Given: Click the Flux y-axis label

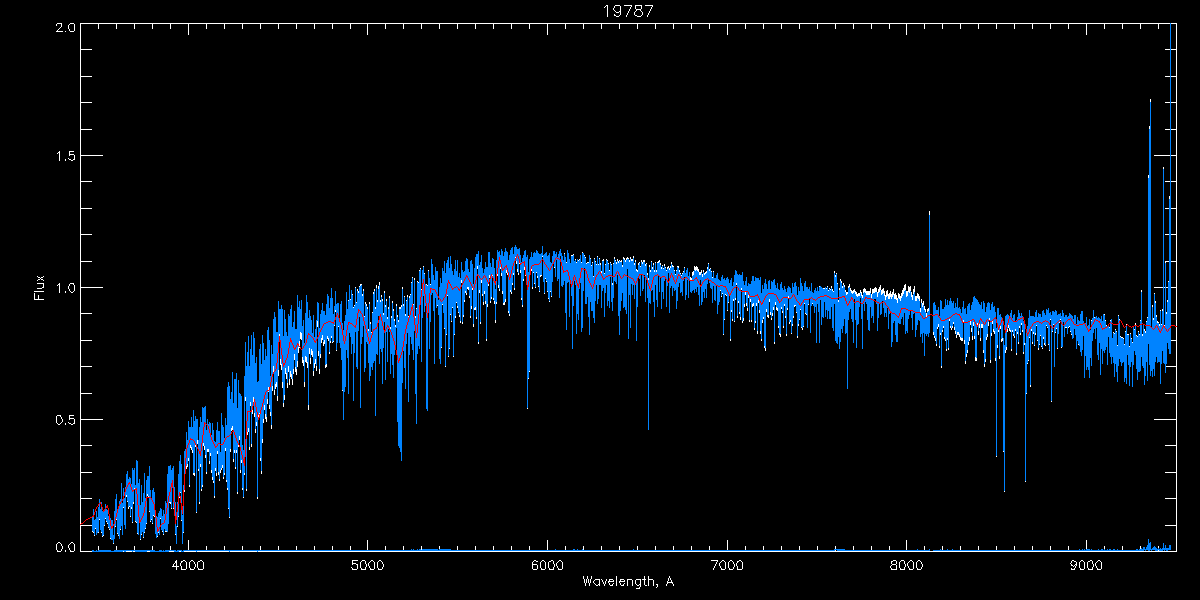Looking at the screenshot, I should click(x=40, y=287).
